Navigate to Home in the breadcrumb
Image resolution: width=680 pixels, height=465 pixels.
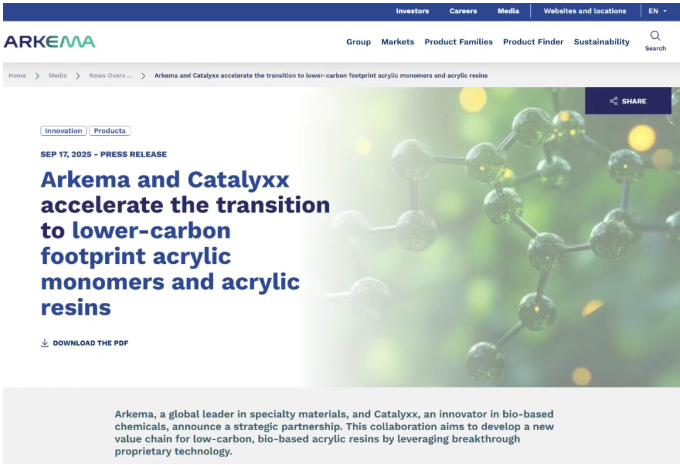[17, 75]
